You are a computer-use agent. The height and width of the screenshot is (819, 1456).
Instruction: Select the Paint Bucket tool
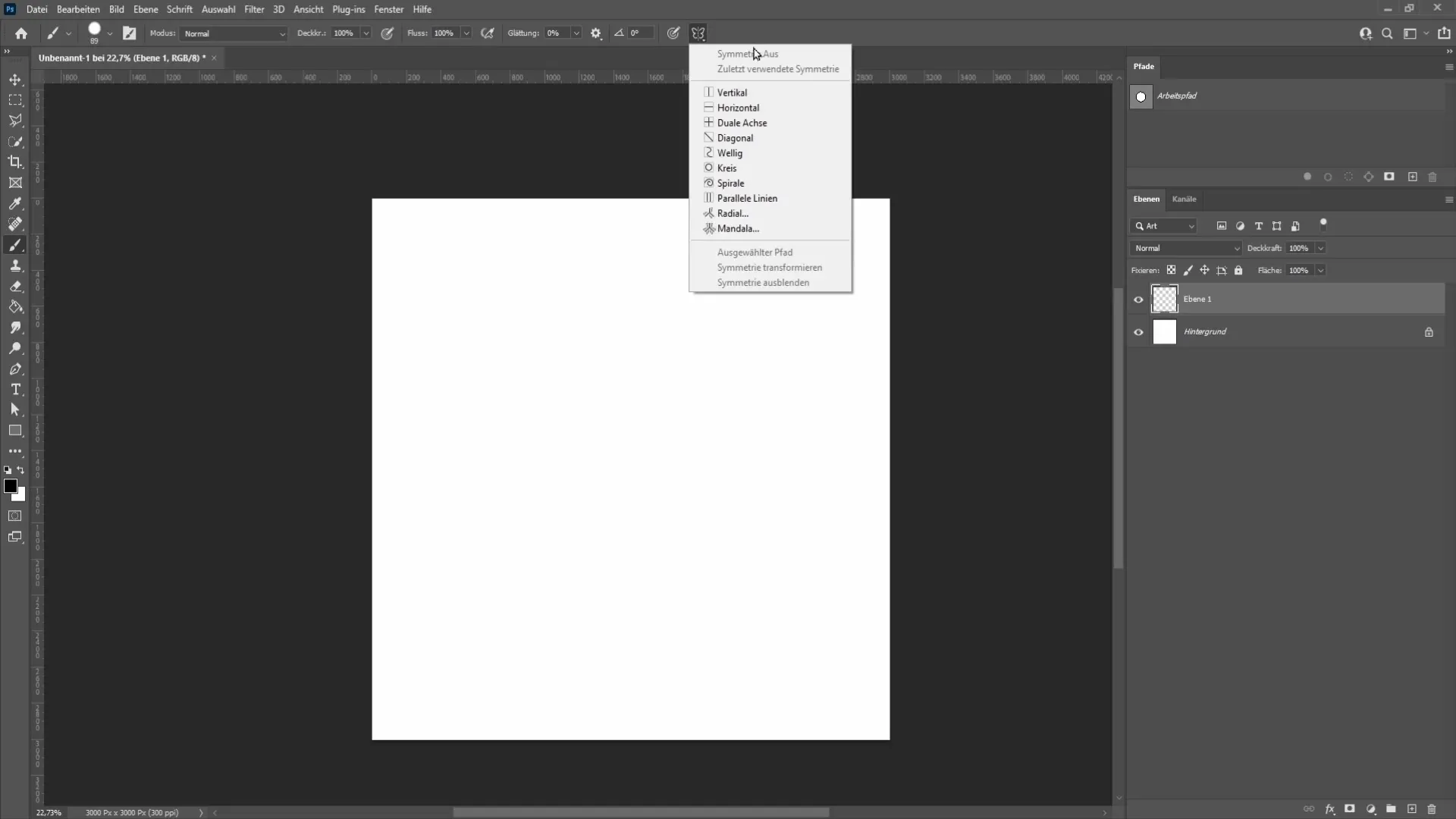click(x=15, y=307)
